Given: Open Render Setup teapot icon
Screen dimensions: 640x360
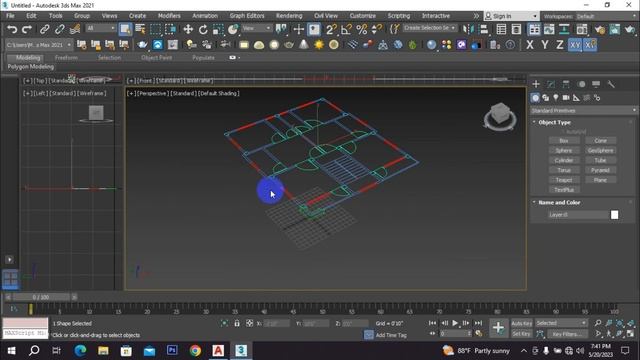Looking at the screenshot, I should pyautogui.click(x=600, y=29).
